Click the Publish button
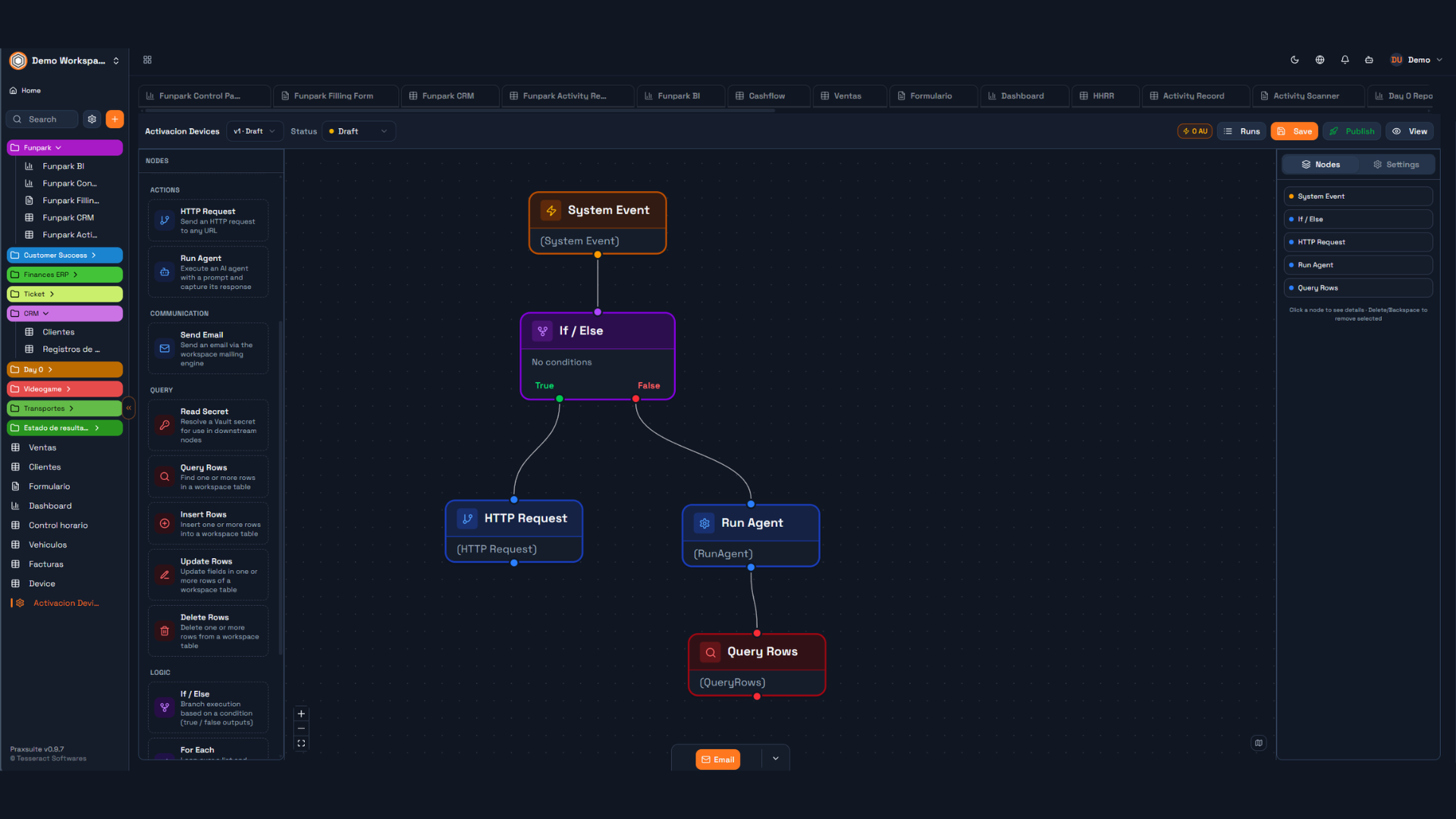The width and height of the screenshot is (1456, 819). coord(1352,131)
